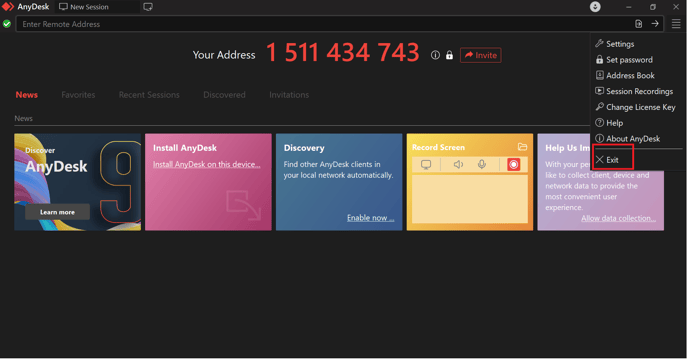Image resolution: width=688 pixels, height=363 pixels.
Task: Toggle the microphone icon in Record Screen
Action: 481,164
